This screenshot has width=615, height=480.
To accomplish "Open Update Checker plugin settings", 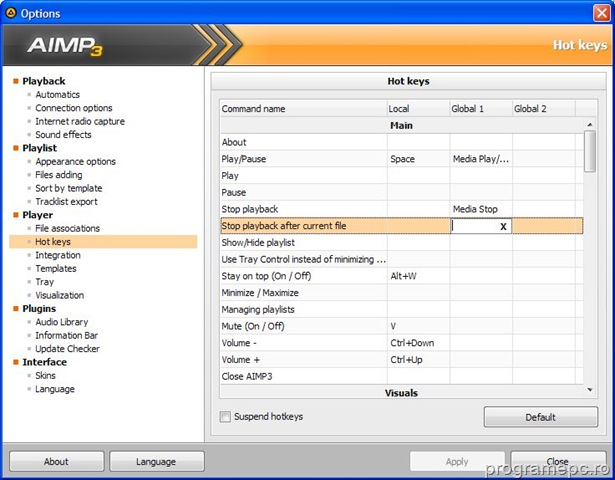I will click(x=67, y=349).
